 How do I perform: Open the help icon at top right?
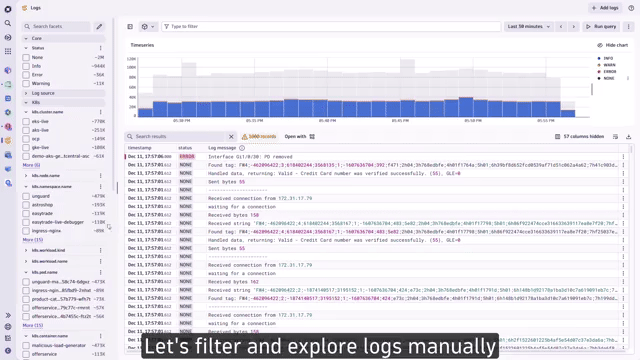click(x=631, y=8)
